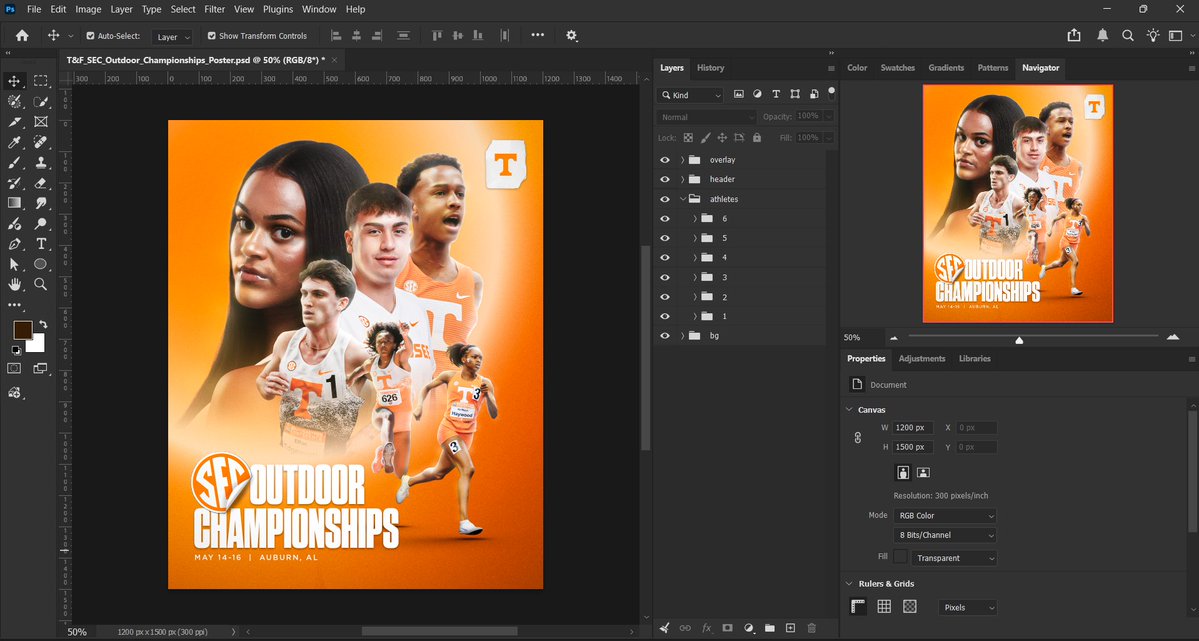Click the Home icon in options bar
1199x641 pixels.
[x=22, y=35]
